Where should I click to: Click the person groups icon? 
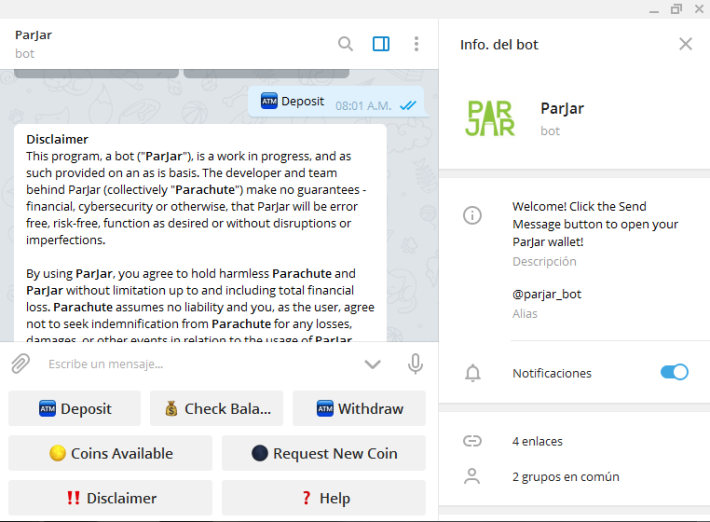[x=472, y=476]
